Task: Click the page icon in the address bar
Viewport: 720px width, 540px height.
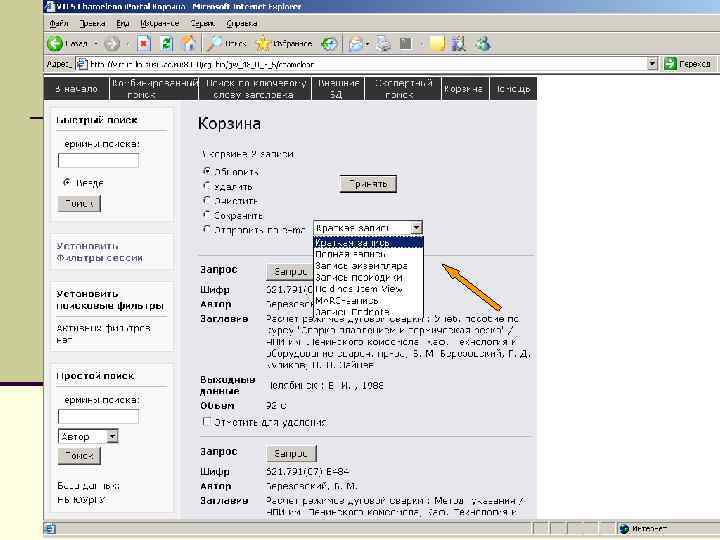Action: [x=82, y=64]
